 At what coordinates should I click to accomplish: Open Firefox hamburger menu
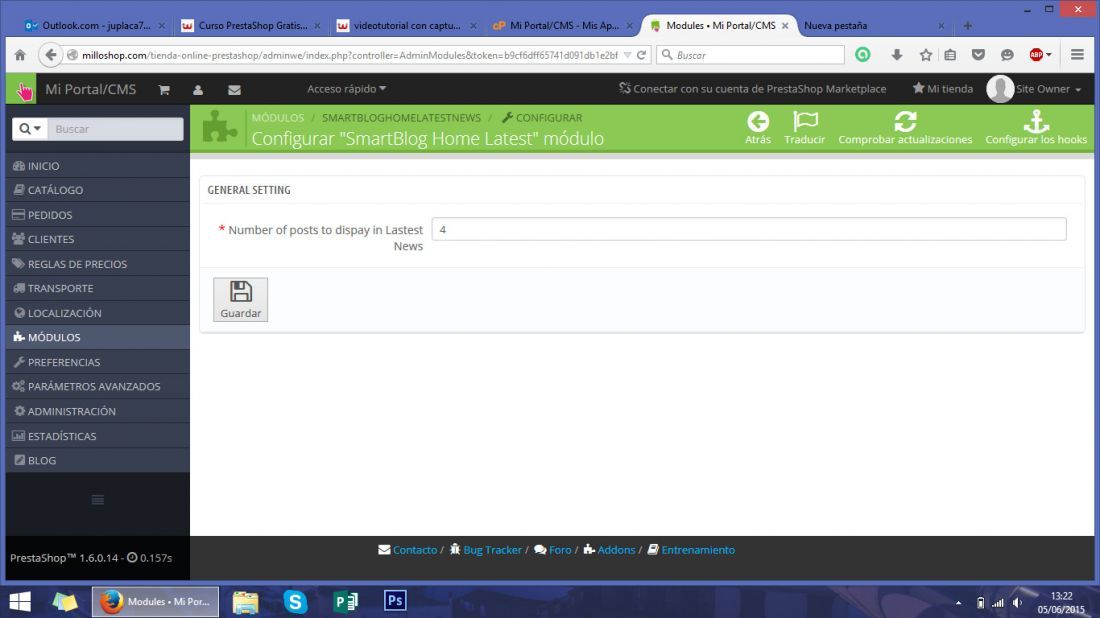click(1078, 55)
